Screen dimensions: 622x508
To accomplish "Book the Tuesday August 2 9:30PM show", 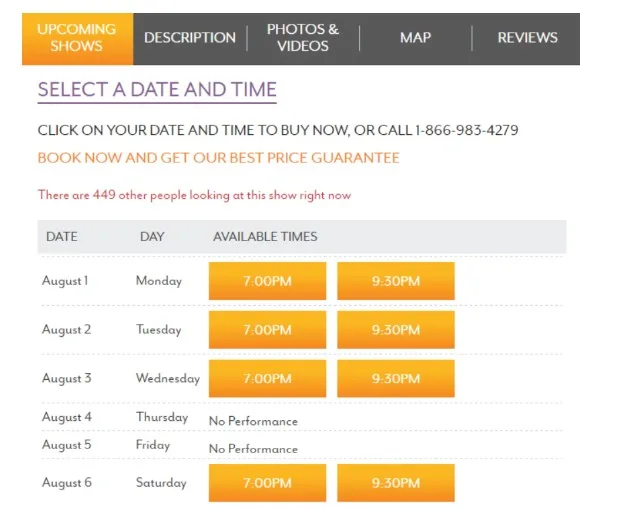I will (x=396, y=330).
